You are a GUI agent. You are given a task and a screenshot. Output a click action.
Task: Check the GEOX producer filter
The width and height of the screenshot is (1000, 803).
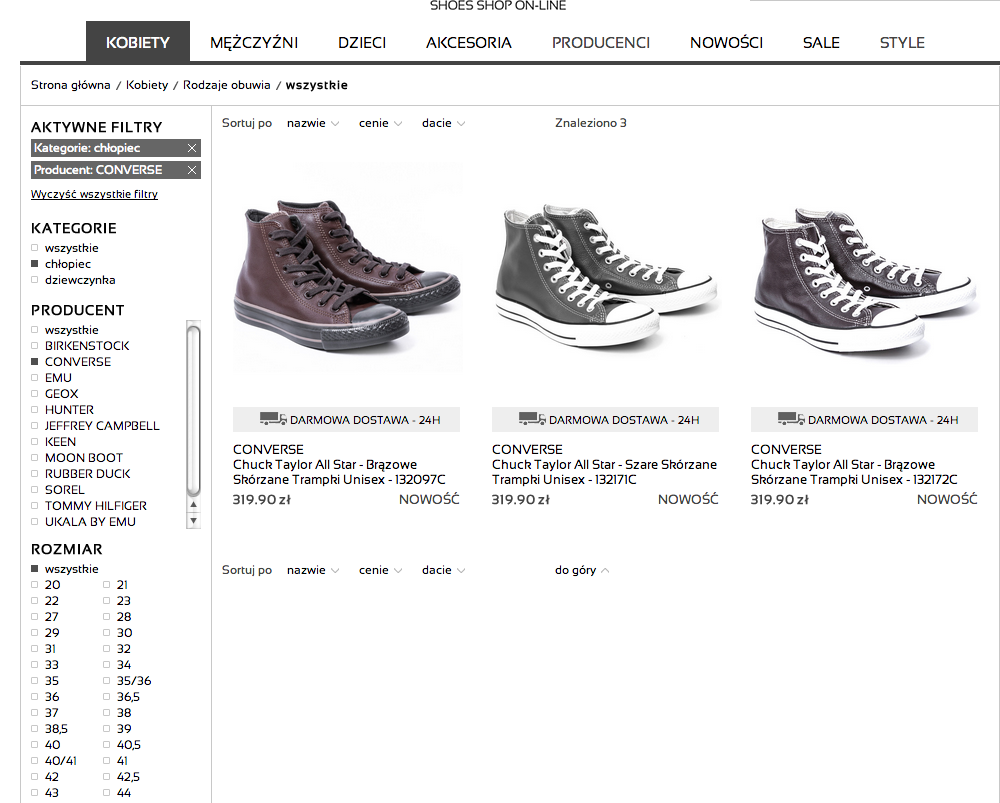tap(35, 394)
